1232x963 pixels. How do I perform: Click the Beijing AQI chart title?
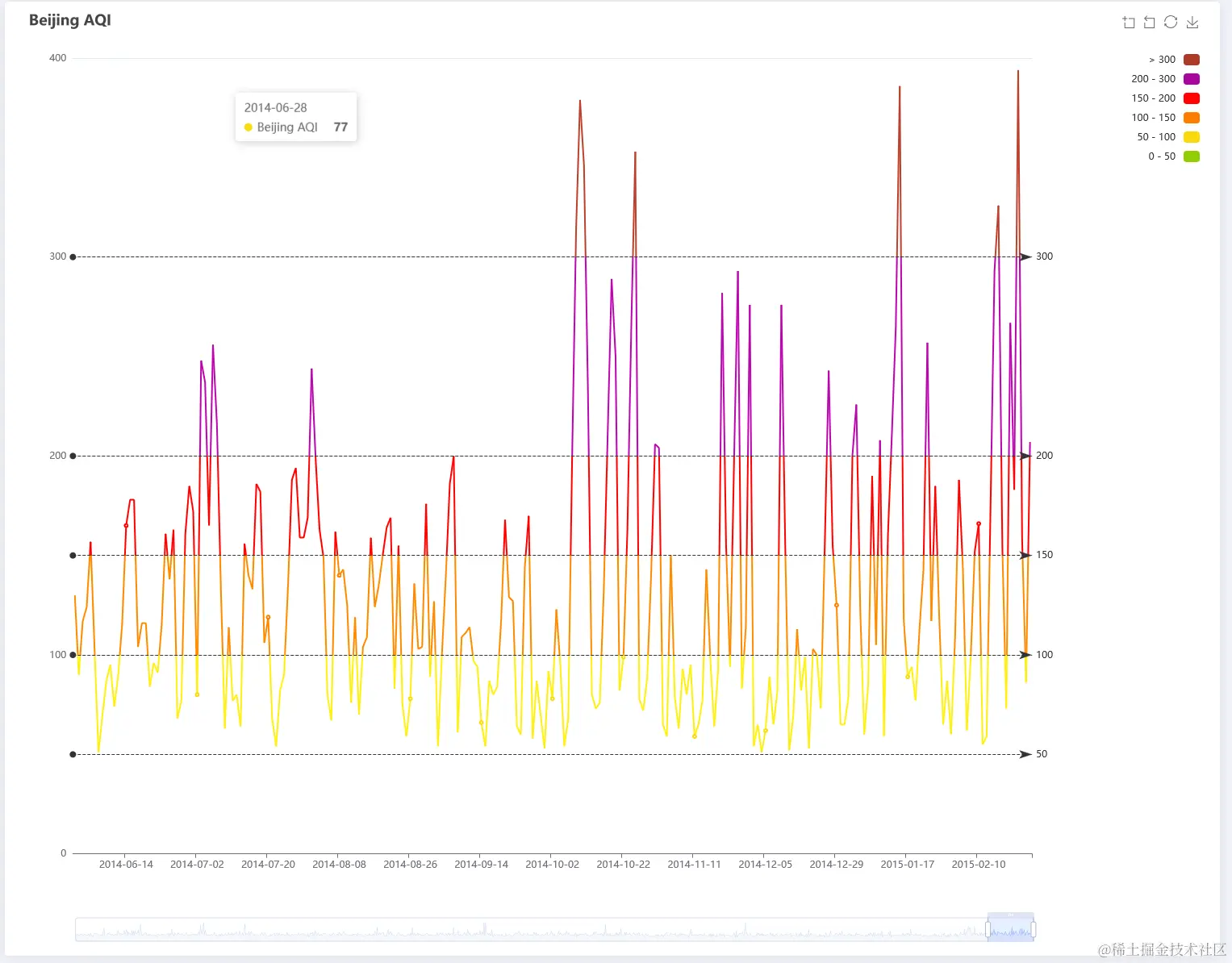pyautogui.click(x=70, y=20)
